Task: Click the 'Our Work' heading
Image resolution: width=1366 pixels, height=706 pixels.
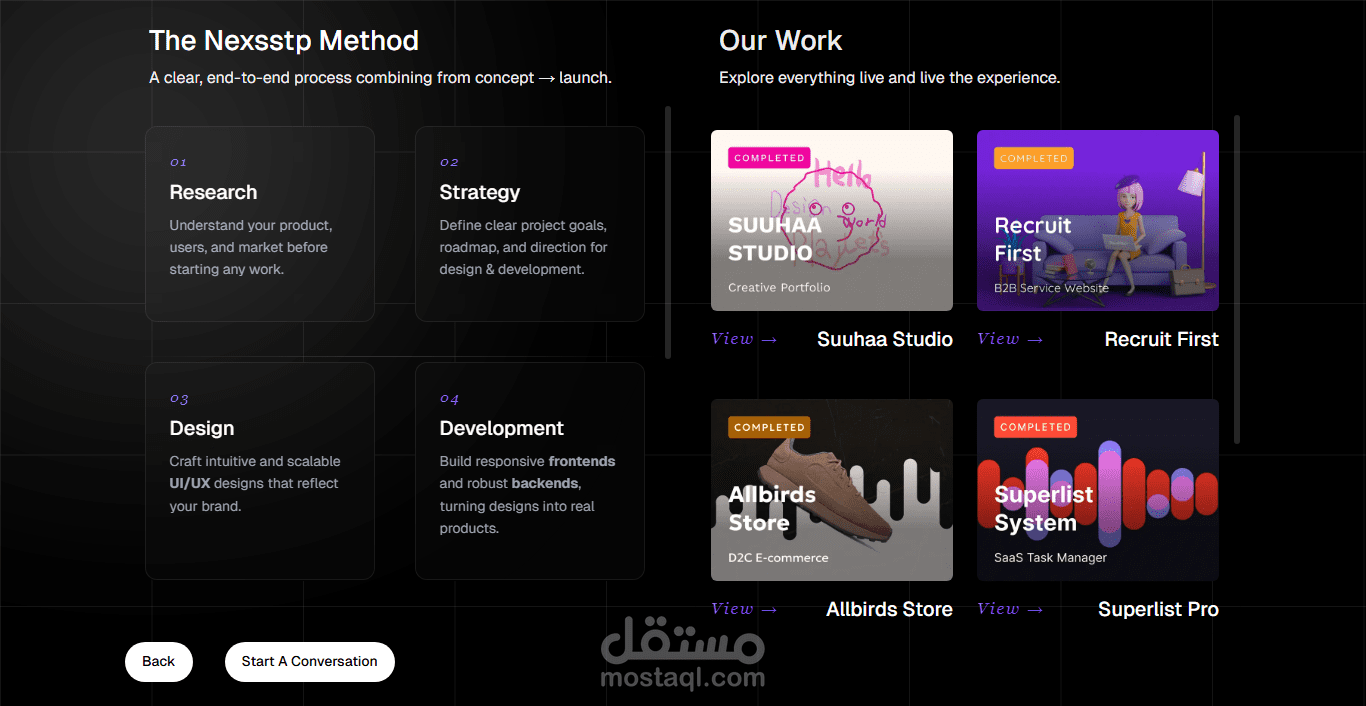Action: click(x=781, y=41)
